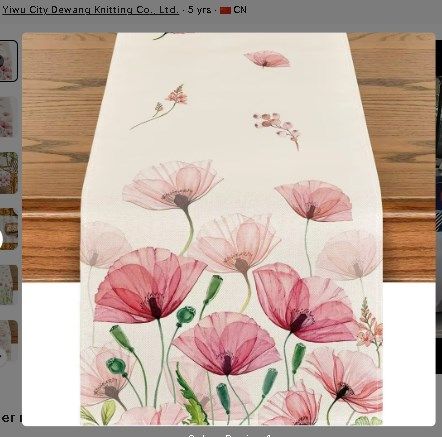
Task: Click the cut-off text at the lower left
Action: (x=10, y=417)
